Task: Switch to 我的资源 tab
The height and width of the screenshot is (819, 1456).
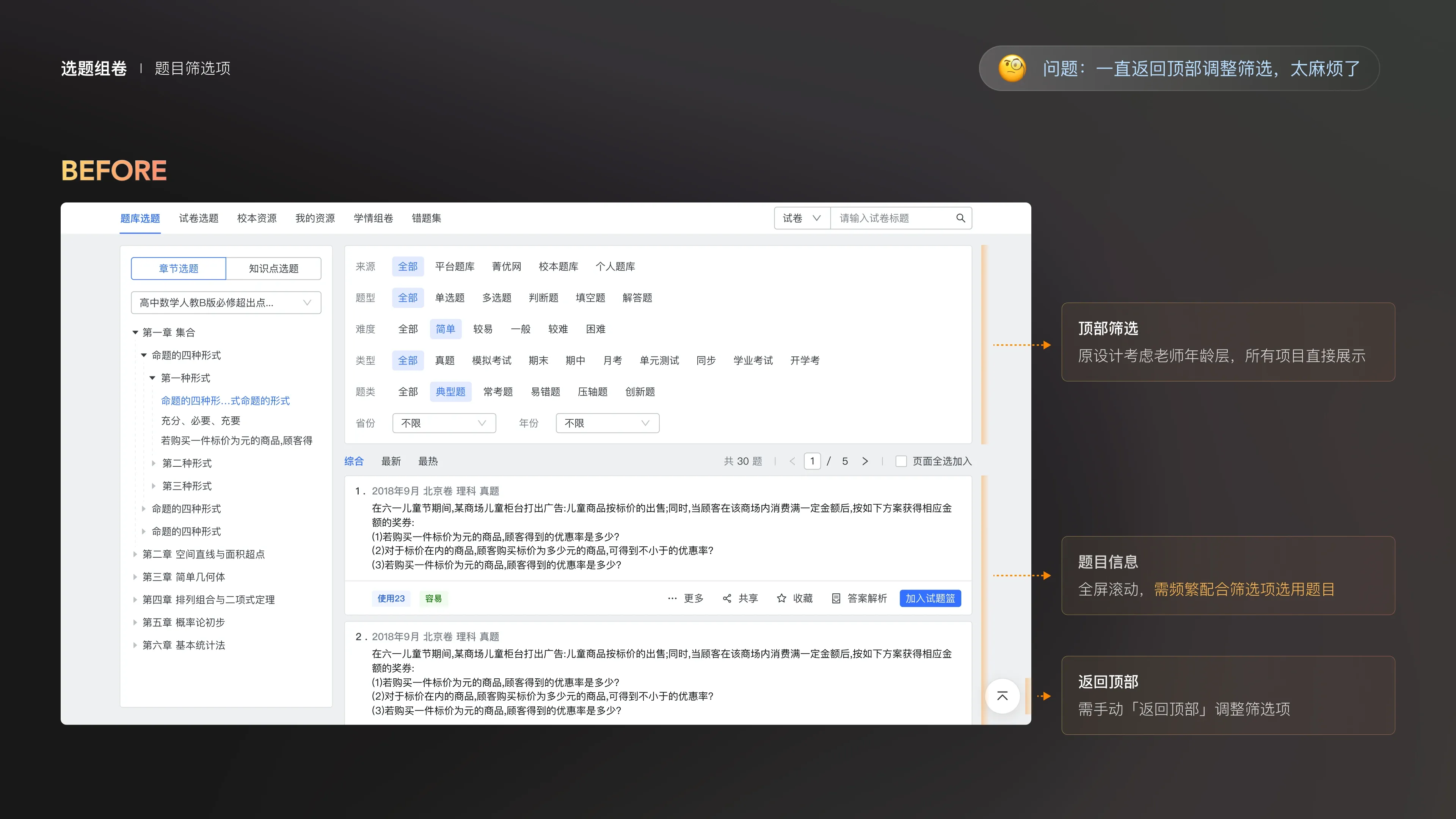Action: click(x=315, y=218)
